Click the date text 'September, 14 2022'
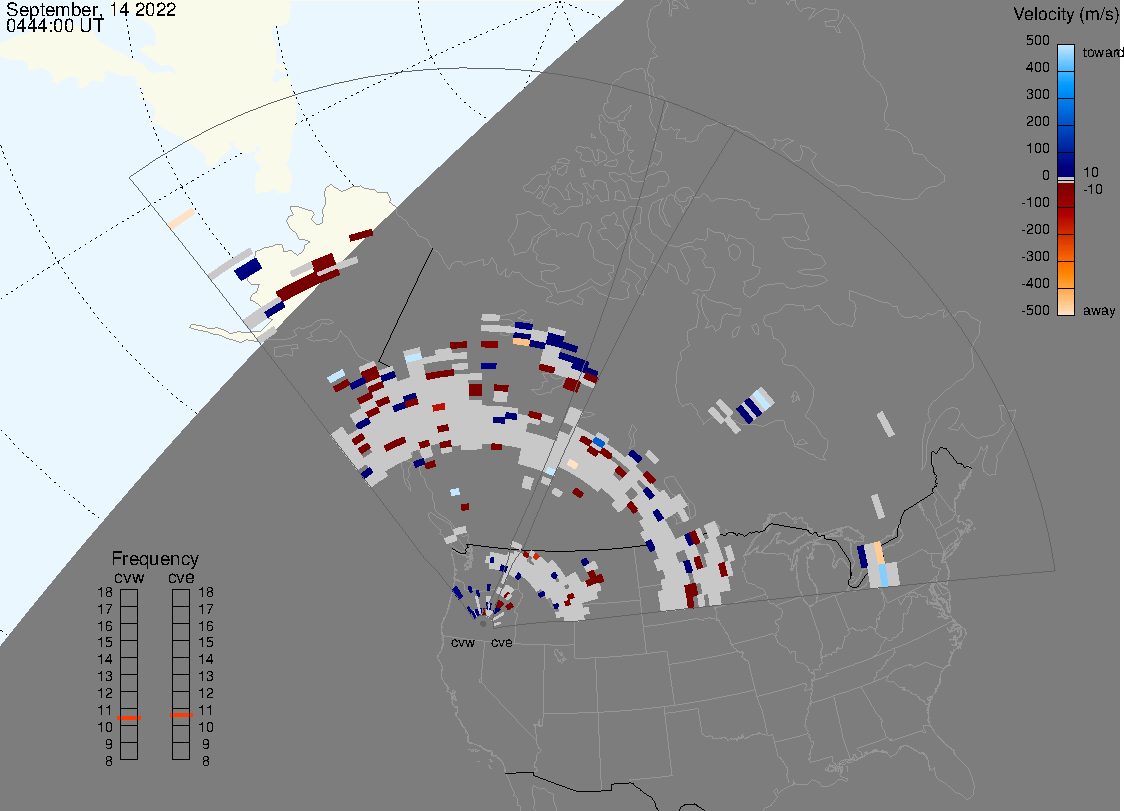Screen dimensions: 1124x811 pos(91,9)
